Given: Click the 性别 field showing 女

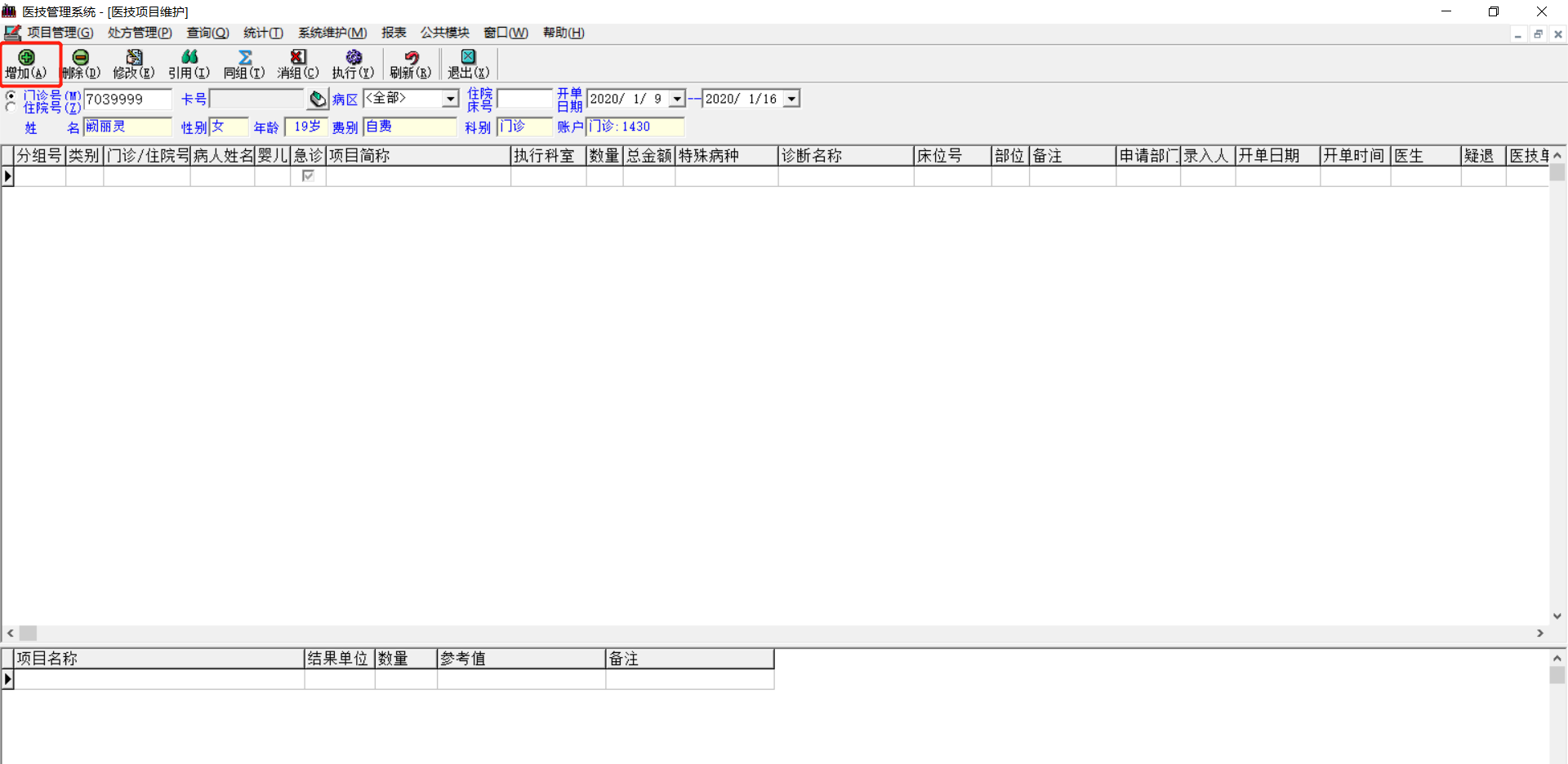Looking at the screenshot, I should pos(229,127).
